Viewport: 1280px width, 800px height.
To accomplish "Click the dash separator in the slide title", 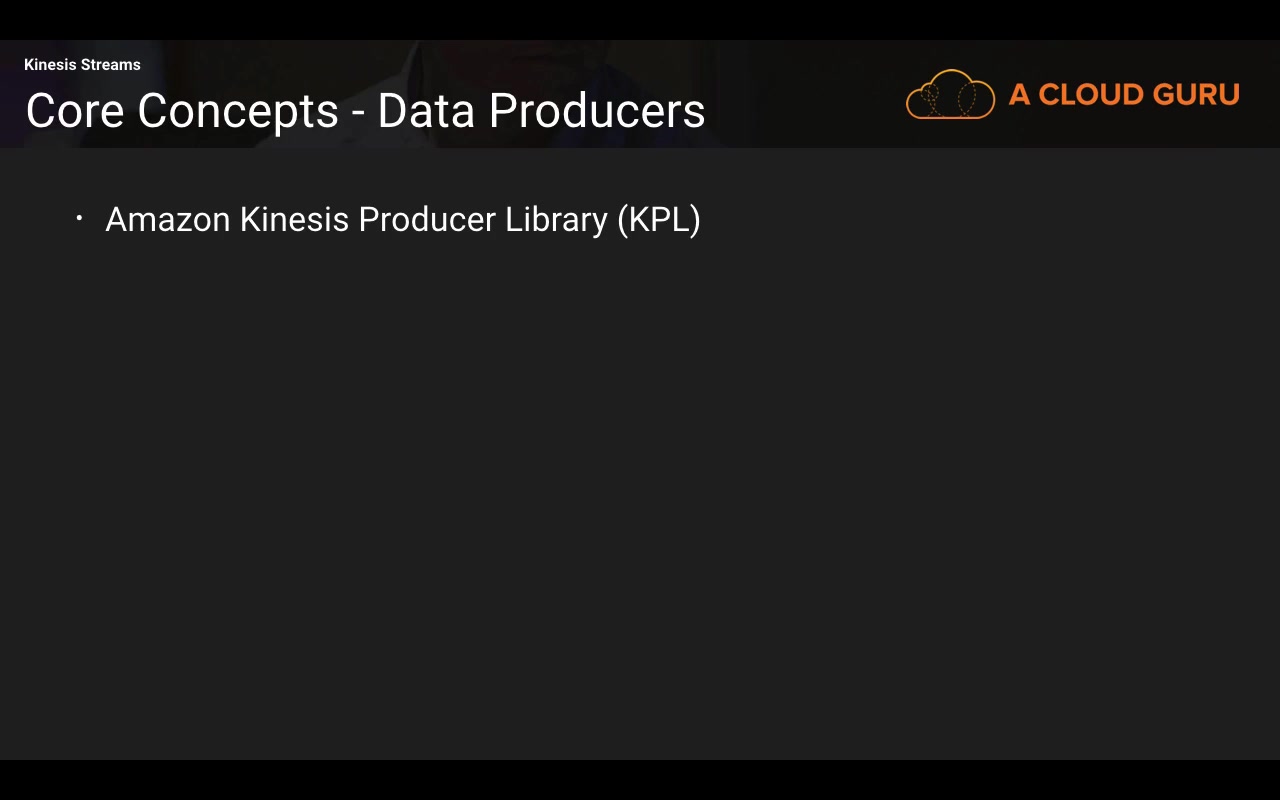I will click(358, 113).
